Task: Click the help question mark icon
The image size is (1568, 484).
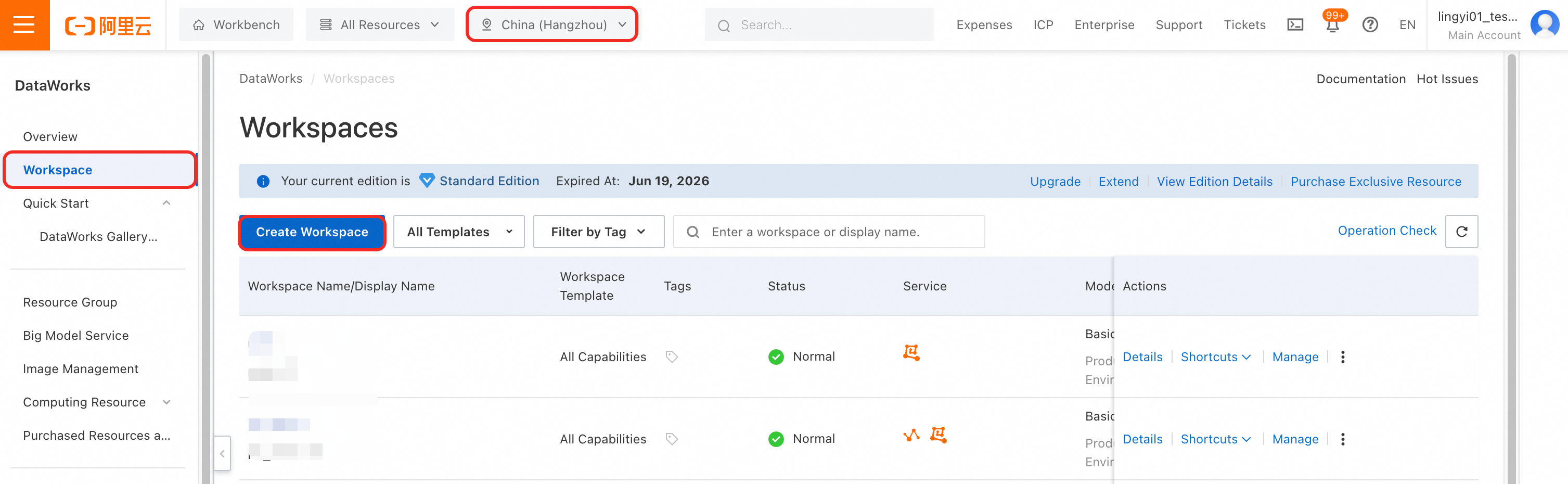Action: (1370, 25)
